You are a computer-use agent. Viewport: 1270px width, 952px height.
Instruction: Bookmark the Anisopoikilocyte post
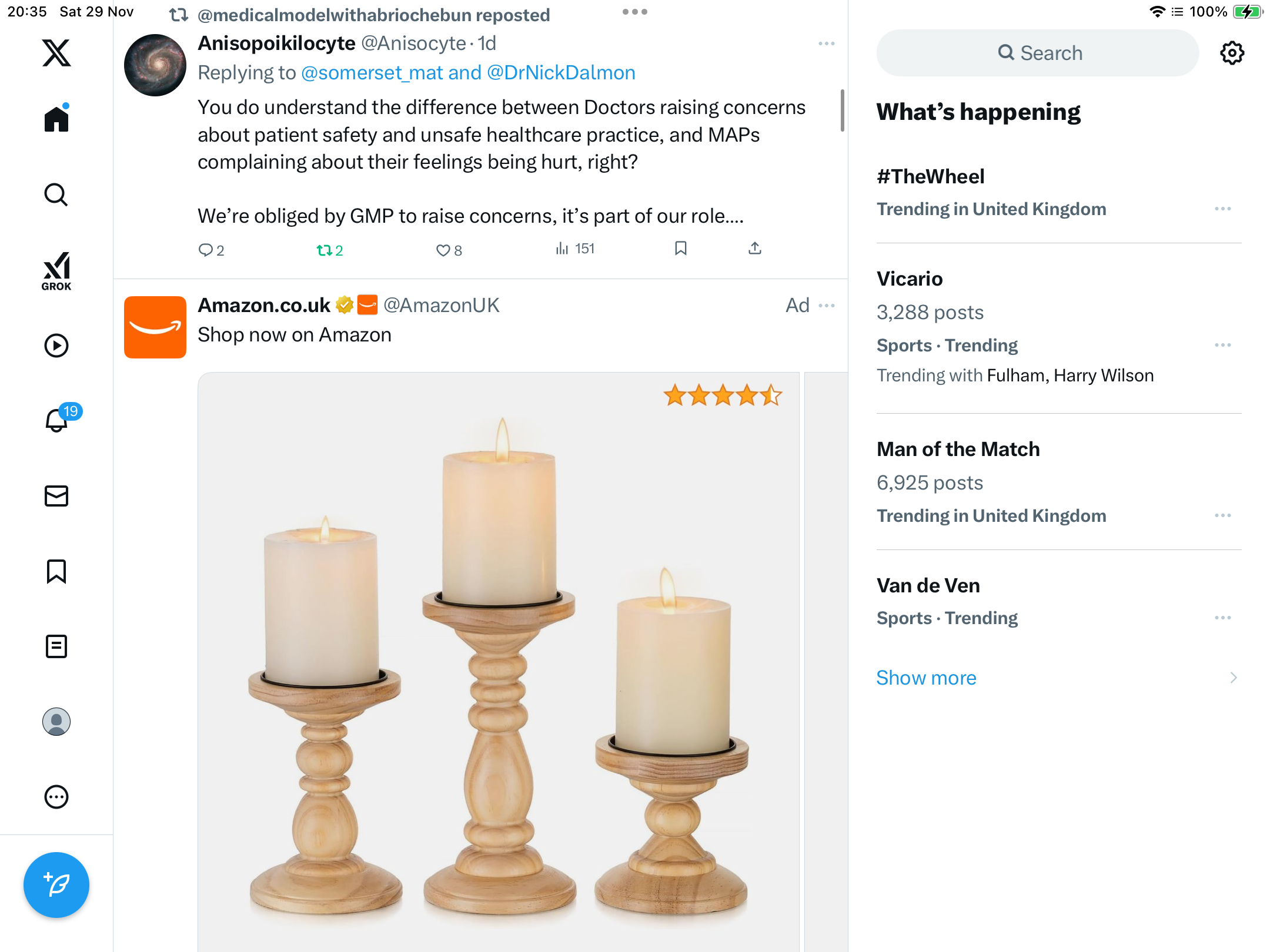click(x=681, y=249)
